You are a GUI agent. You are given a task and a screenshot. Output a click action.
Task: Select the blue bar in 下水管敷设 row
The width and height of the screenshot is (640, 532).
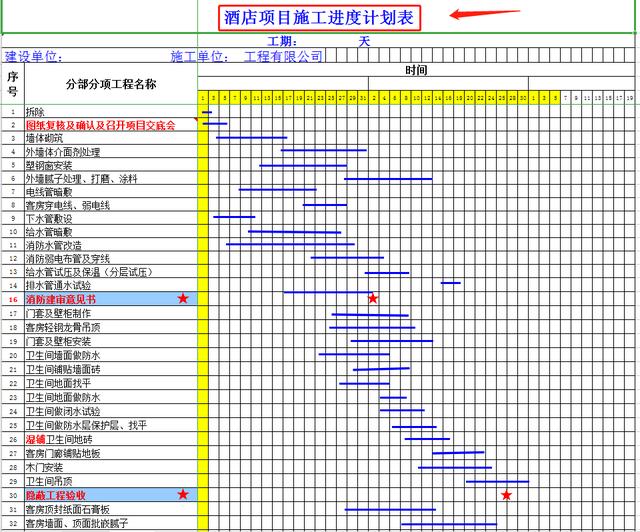click(x=234, y=217)
